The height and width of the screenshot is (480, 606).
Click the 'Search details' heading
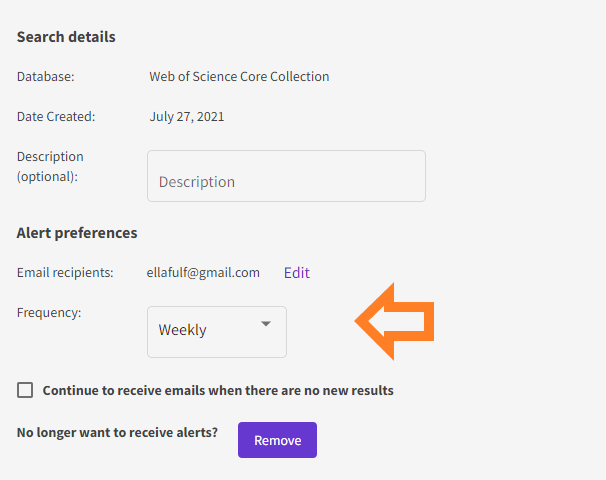(66, 37)
